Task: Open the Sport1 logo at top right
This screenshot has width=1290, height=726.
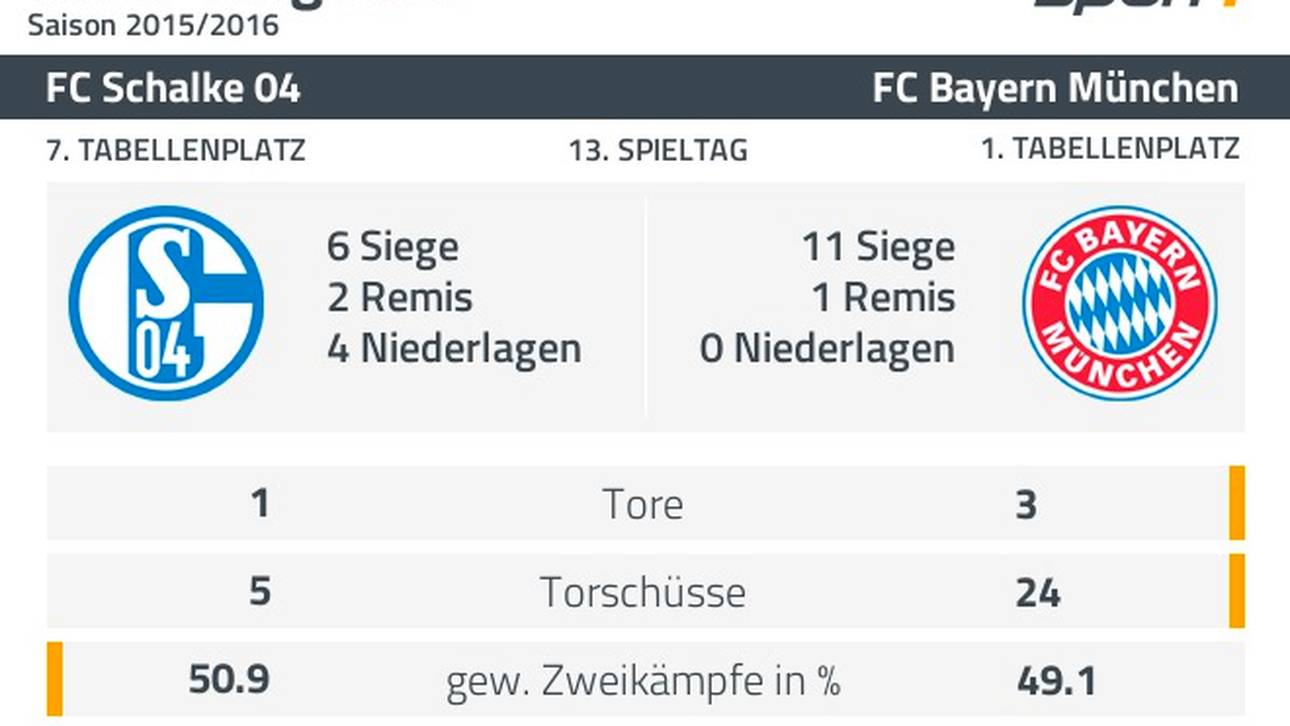Action: tap(1140, 4)
